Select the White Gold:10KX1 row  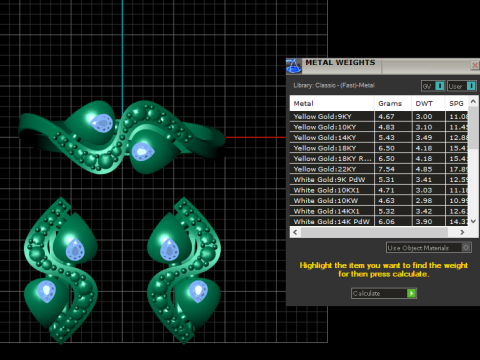click(379, 190)
